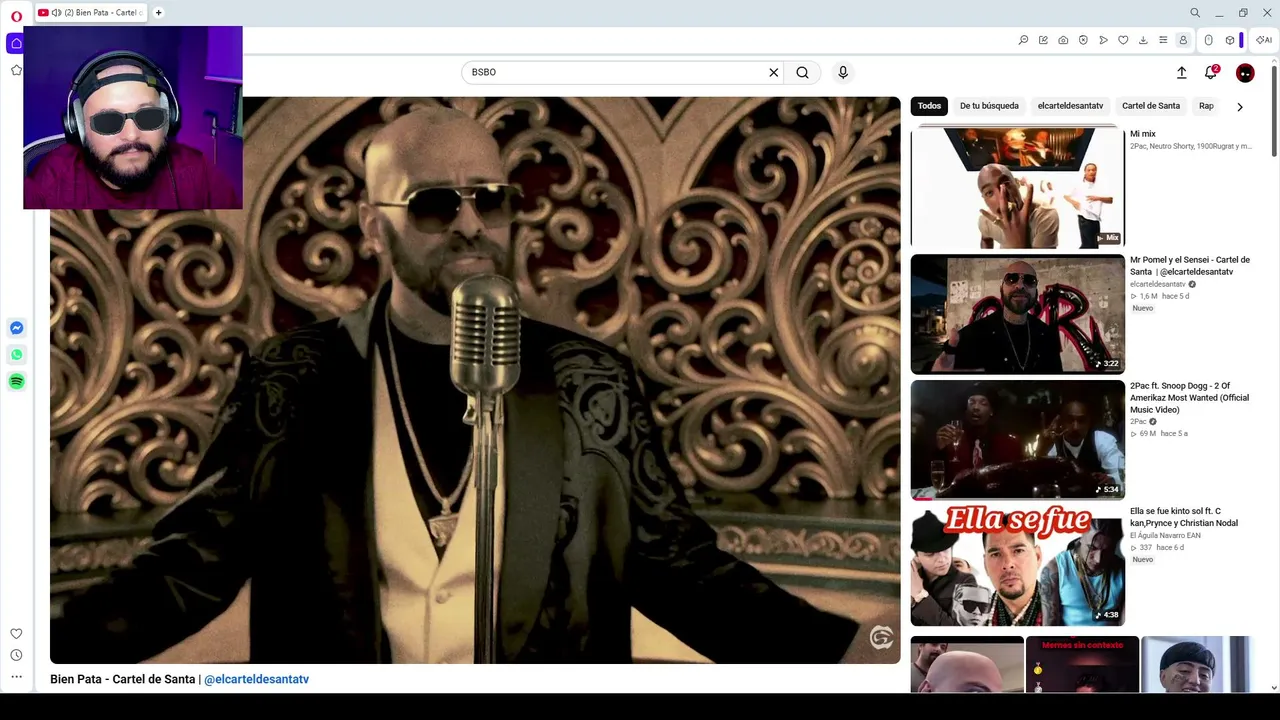Click the Bien Pata video title text

point(123,679)
